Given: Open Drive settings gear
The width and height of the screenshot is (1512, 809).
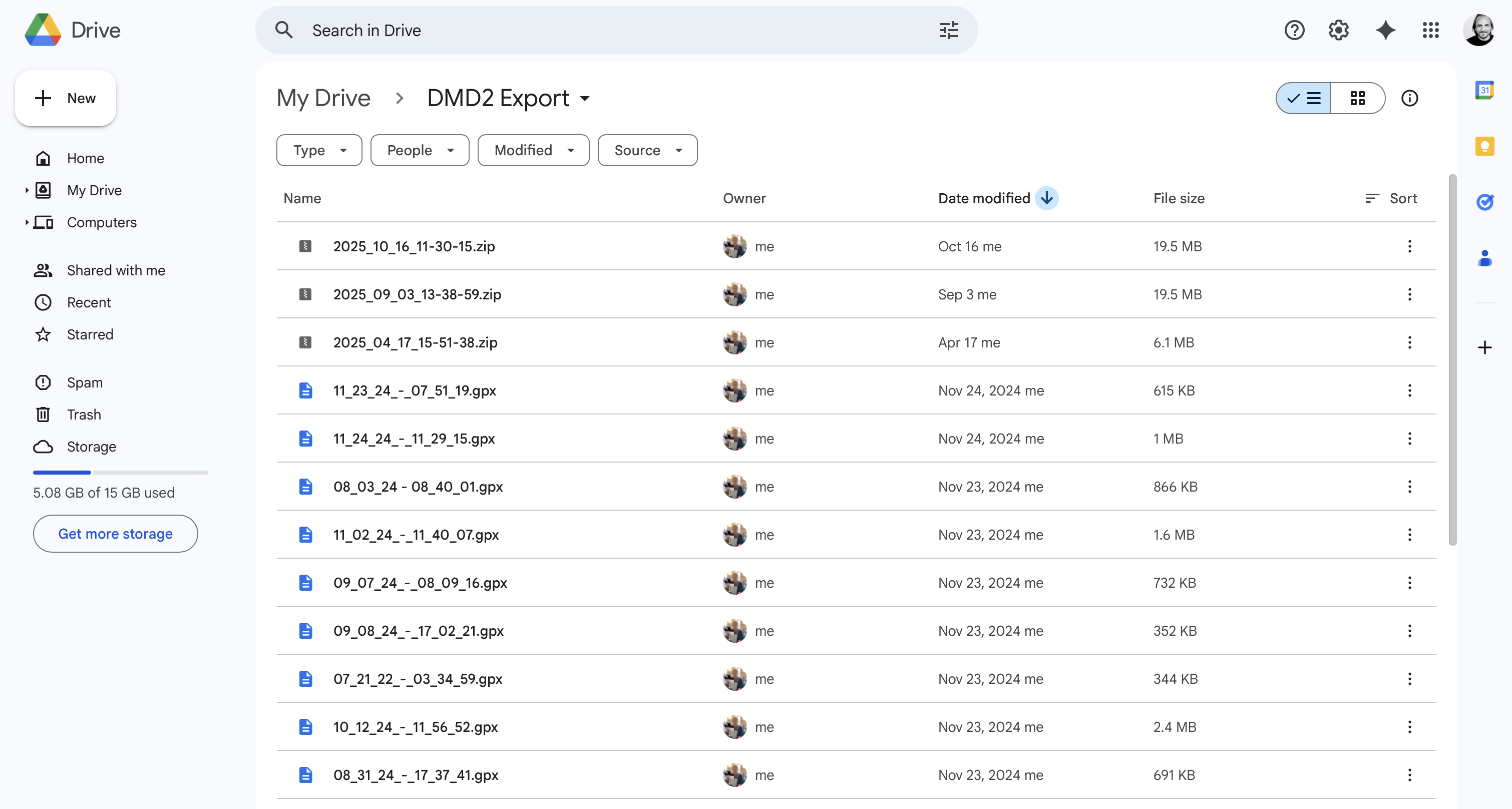Looking at the screenshot, I should click(x=1338, y=30).
